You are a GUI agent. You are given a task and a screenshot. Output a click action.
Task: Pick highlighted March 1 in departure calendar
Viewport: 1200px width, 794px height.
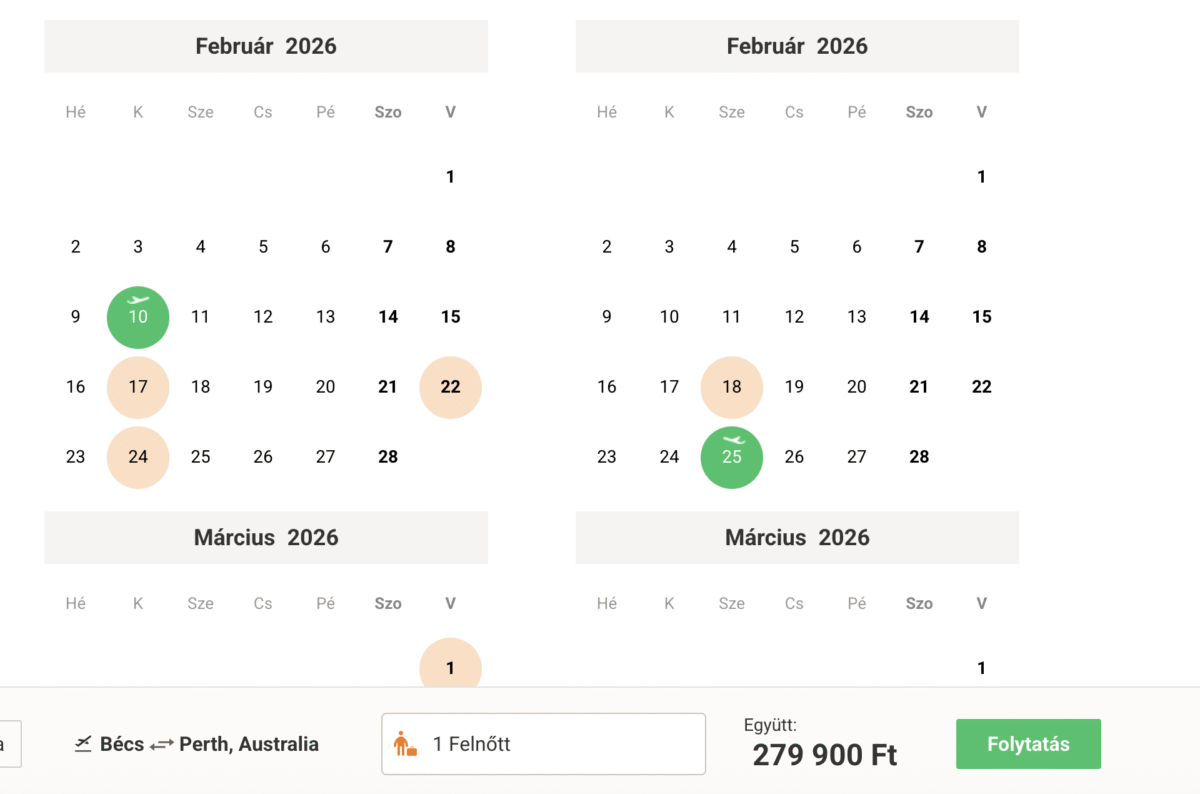coord(450,667)
